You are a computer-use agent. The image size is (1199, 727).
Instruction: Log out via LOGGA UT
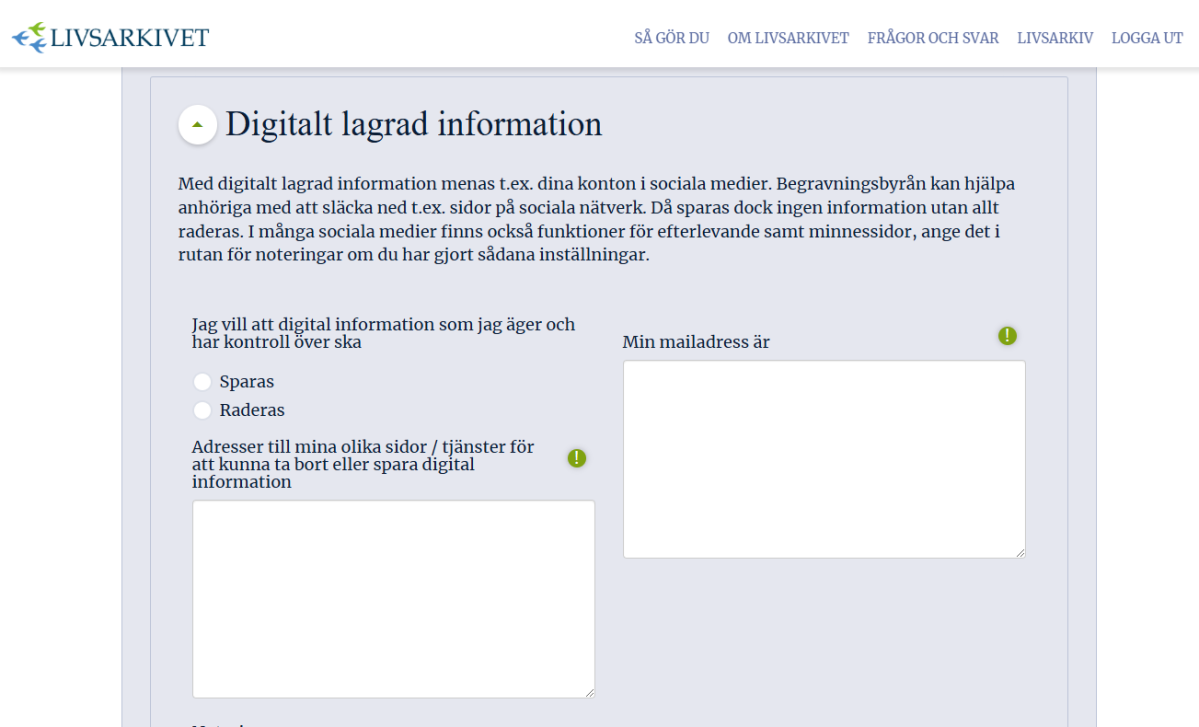(1147, 38)
